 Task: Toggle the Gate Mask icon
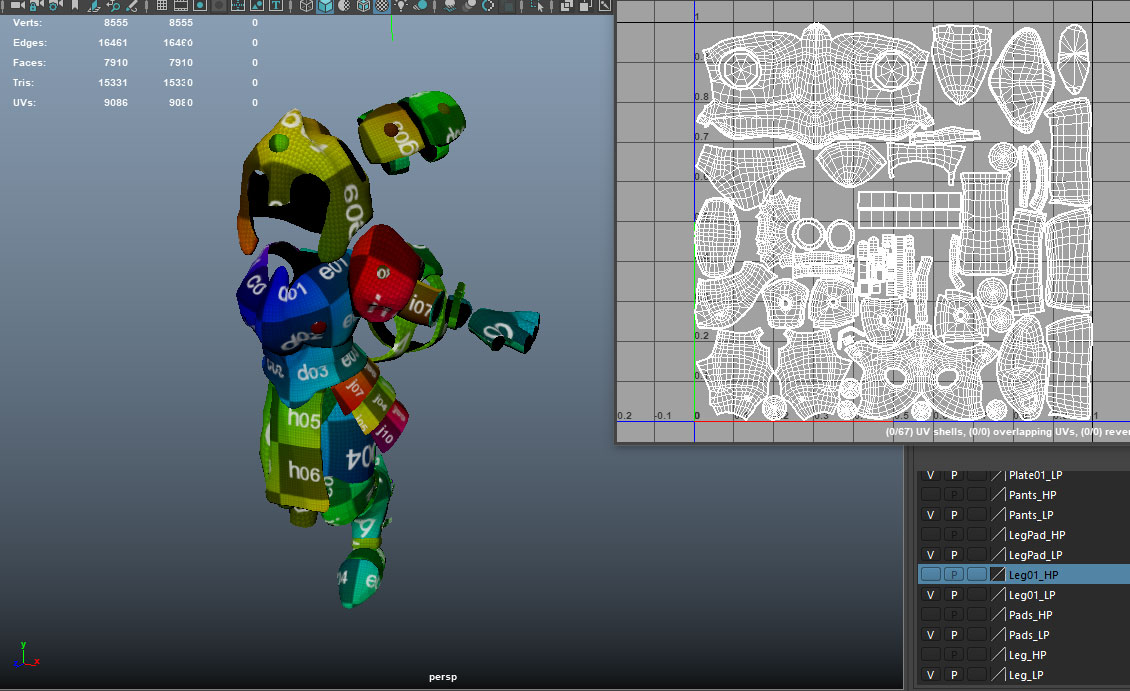click(x=218, y=6)
